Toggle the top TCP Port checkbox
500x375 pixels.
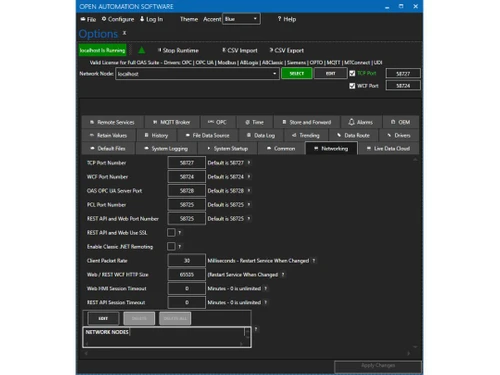pyautogui.click(x=352, y=73)
